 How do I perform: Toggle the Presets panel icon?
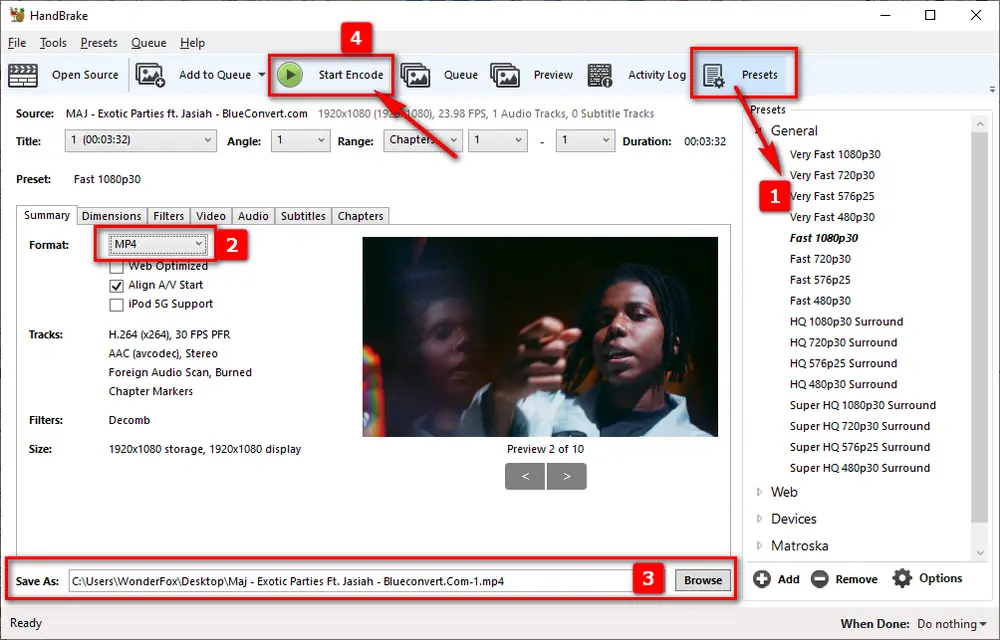[714, 75]
